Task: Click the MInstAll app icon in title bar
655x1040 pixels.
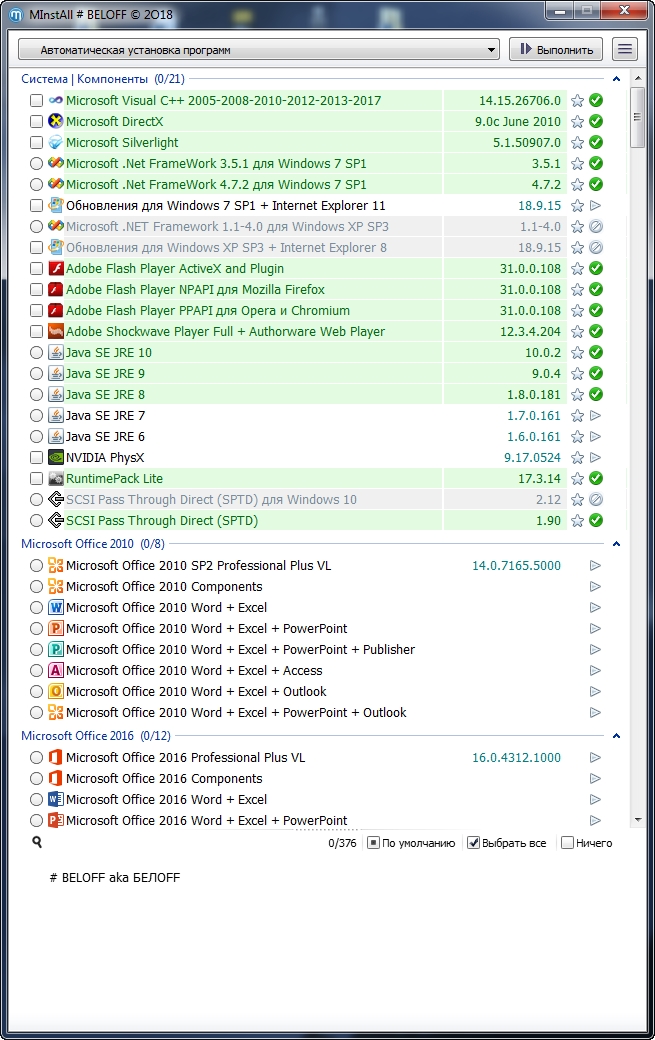Action: pos(16,14)
